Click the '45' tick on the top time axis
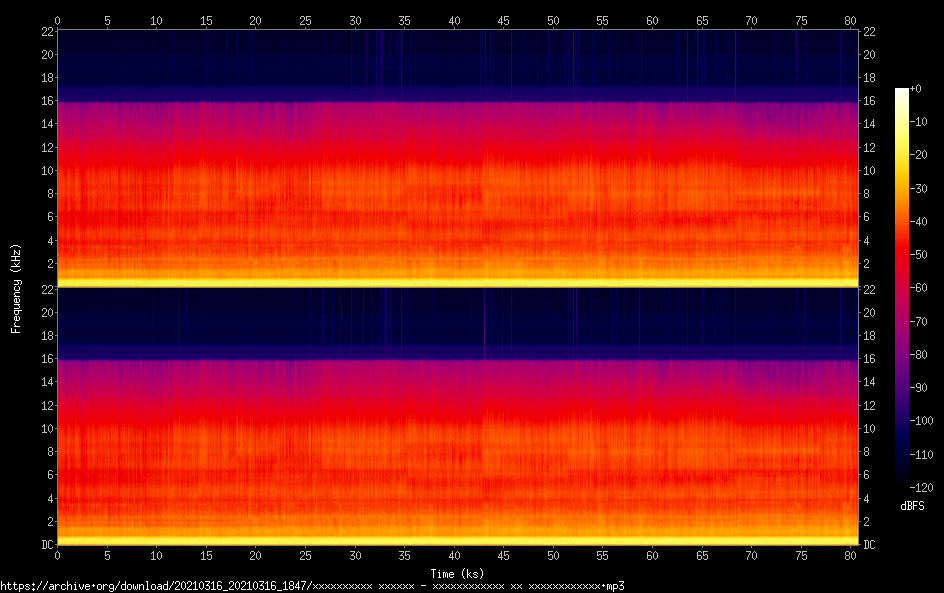This screenshot has width=944, height=593. [x=503, y=20]
